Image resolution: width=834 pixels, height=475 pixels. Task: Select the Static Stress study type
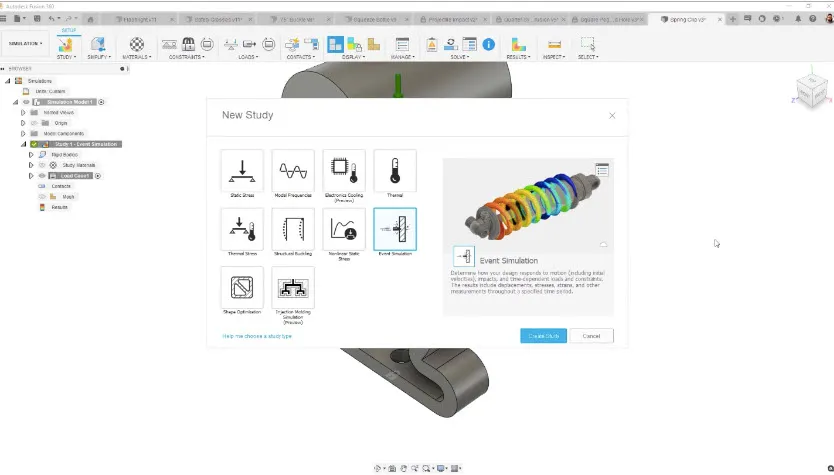[x=242, y=171]
